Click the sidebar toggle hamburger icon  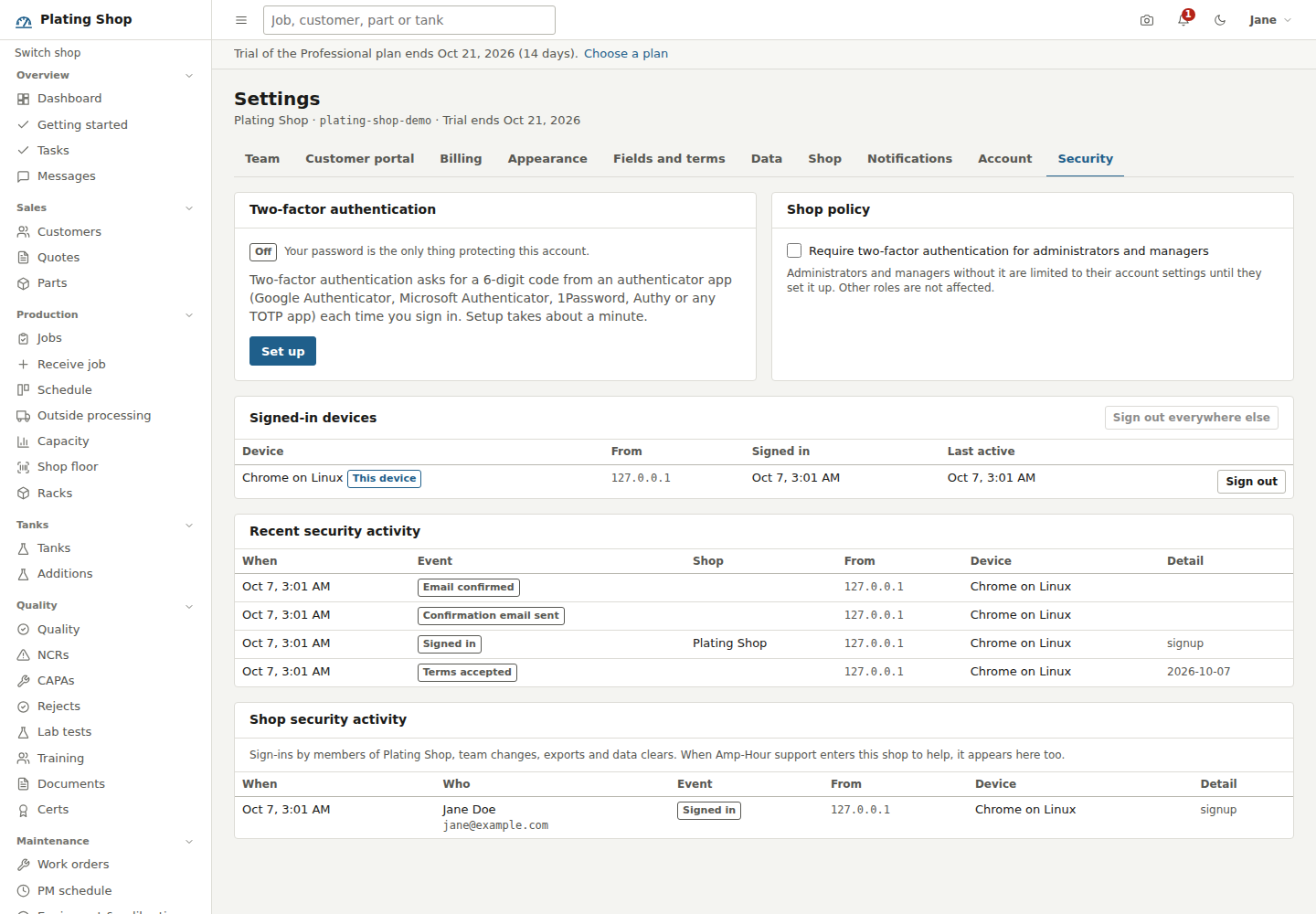pos(241,20)
